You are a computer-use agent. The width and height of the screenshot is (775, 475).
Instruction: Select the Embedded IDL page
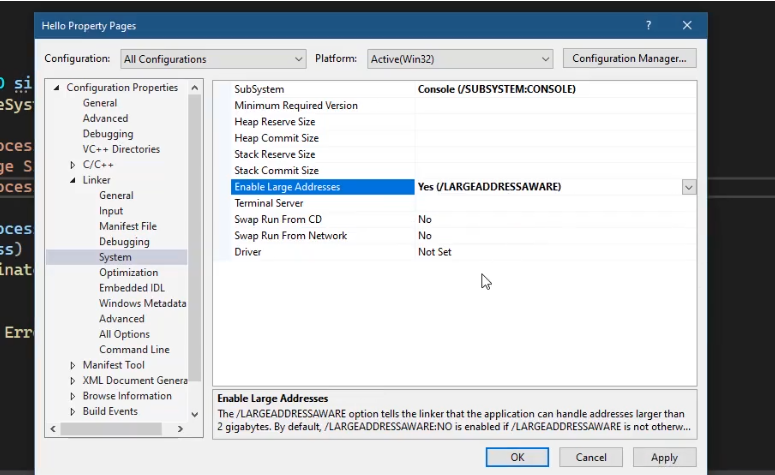(131, 288)
